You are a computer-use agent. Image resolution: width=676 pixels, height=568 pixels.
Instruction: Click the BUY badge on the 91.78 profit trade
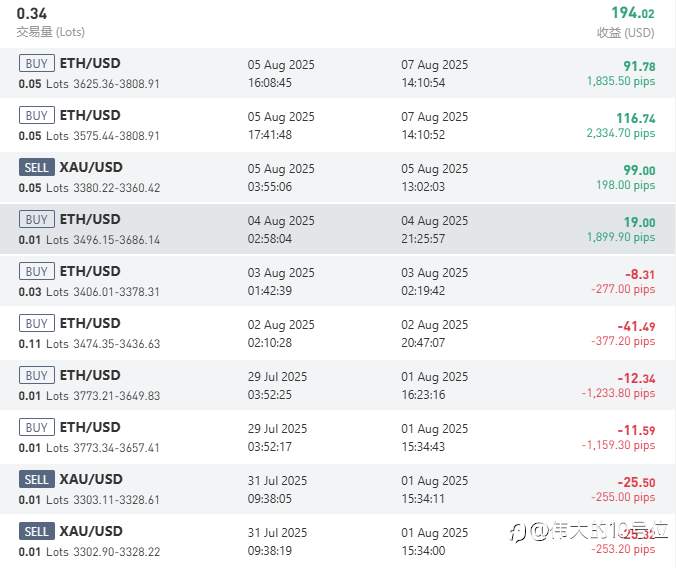pyautogui.click(x=36, y=63)
